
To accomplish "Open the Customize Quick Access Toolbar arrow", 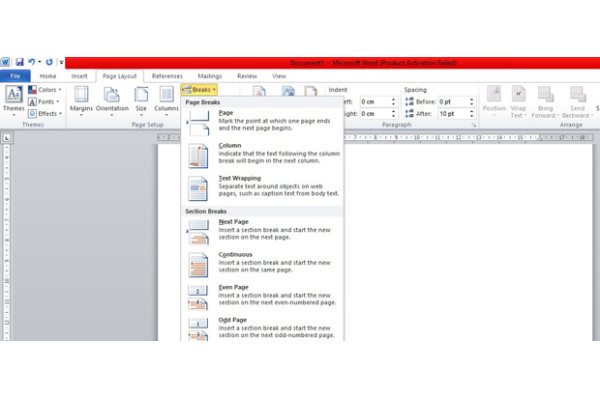I will click(x=61, y=62).
